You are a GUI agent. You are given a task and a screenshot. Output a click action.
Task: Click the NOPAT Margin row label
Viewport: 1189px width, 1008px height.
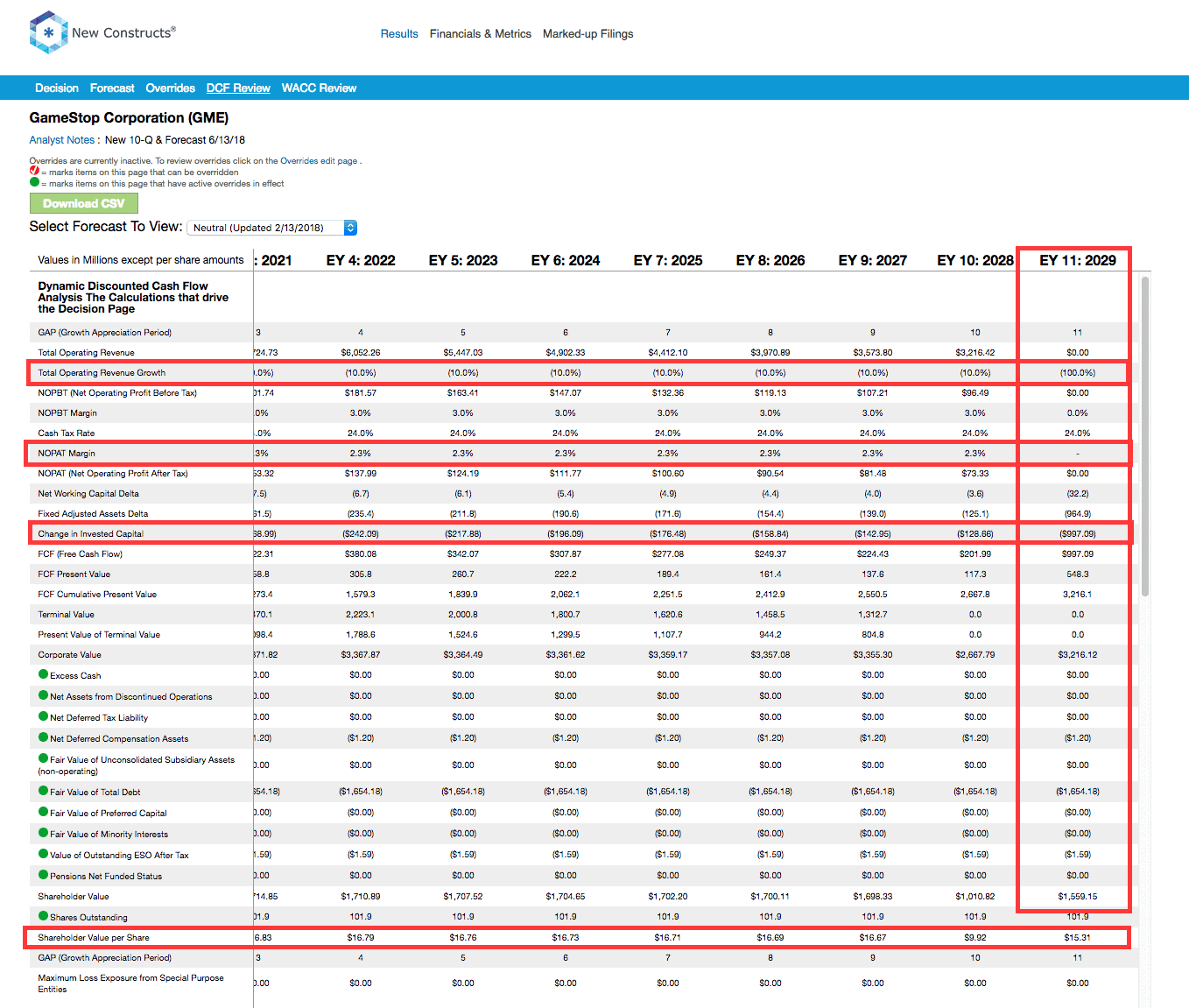click(x=67, y=454)
